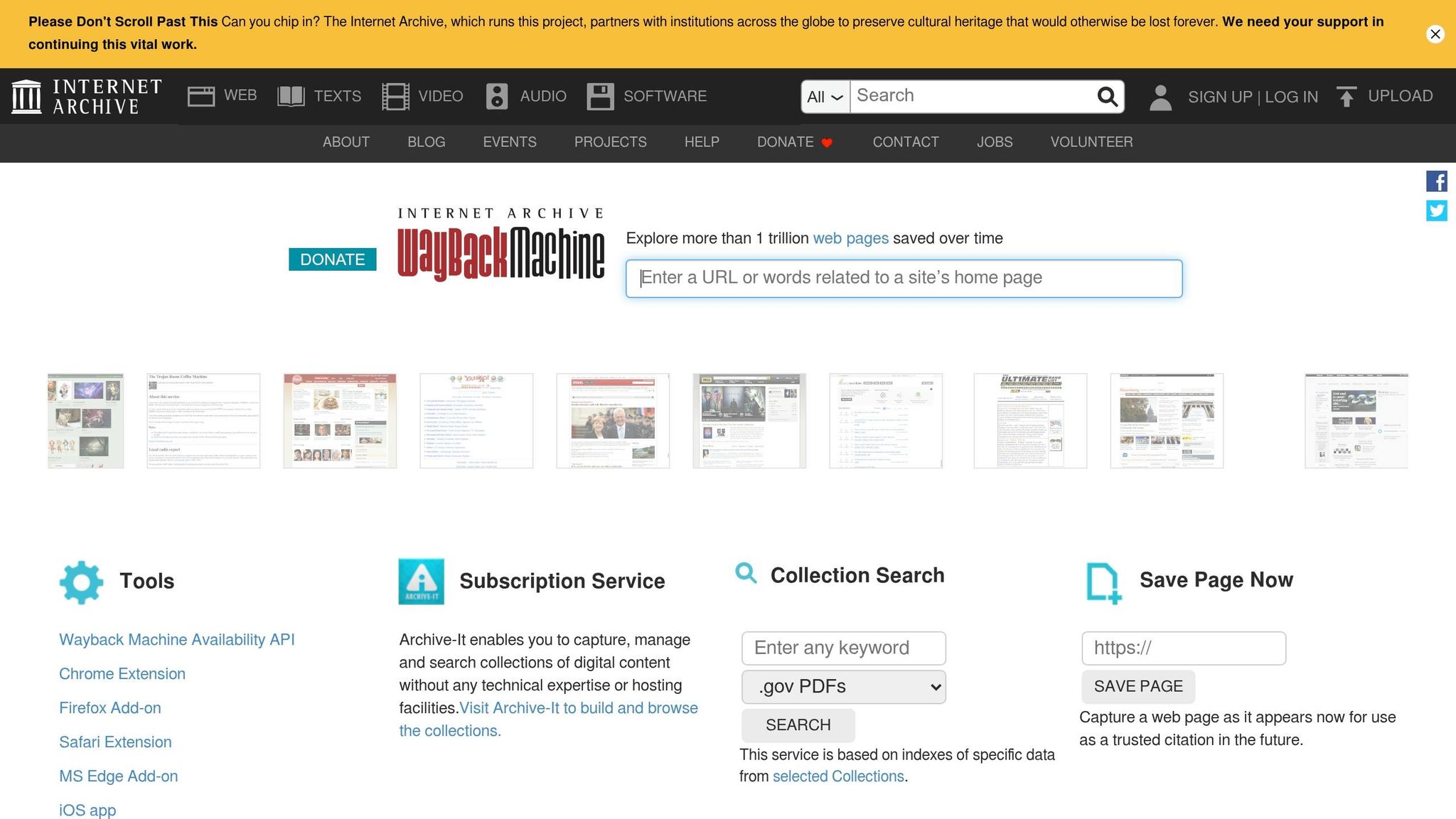Open the handshake news photo thumbnail

[x=613, y=421]
